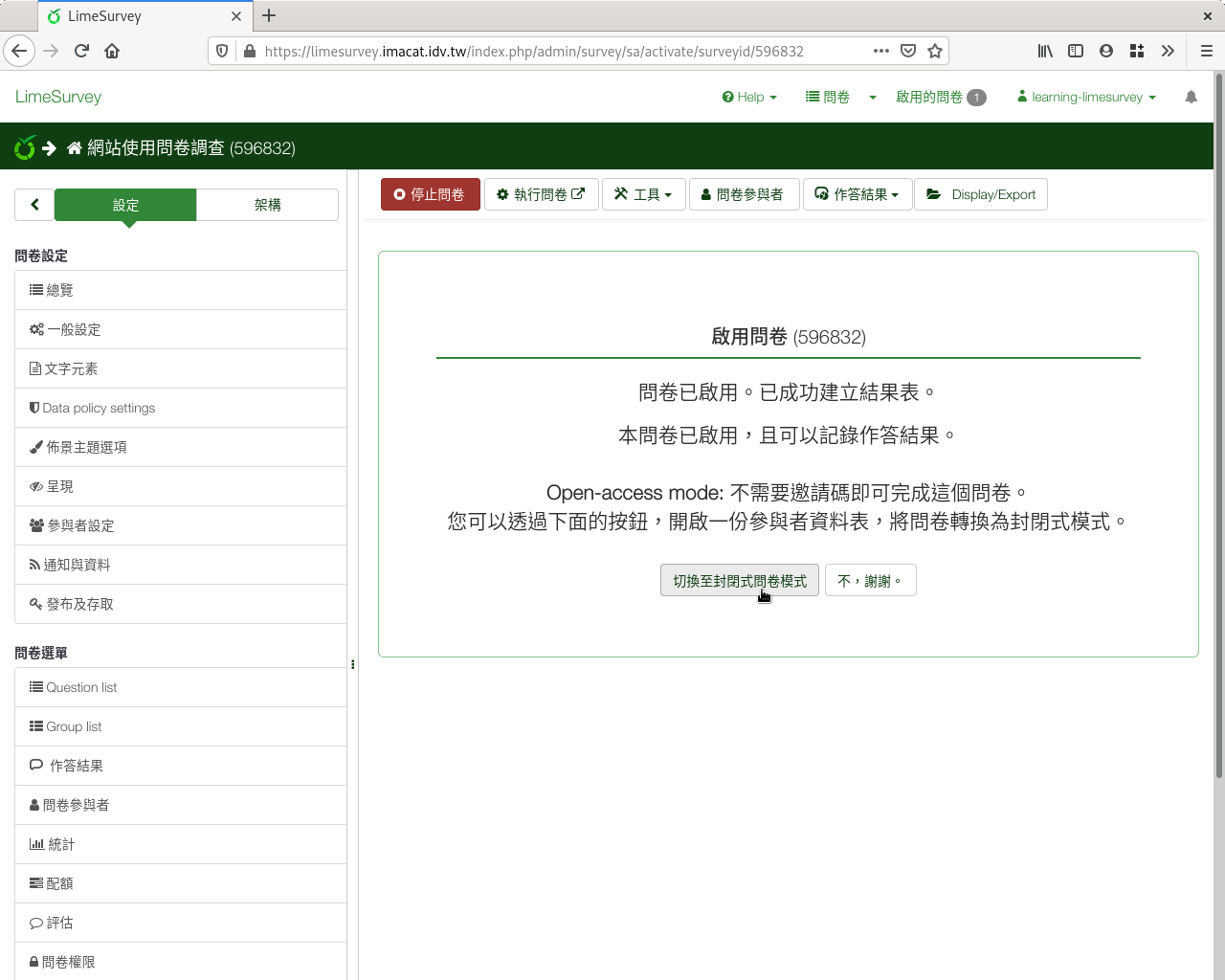Open 問卷權限 in the sidebar
This screenshot has height=980, width=1225.
[181, 962]
